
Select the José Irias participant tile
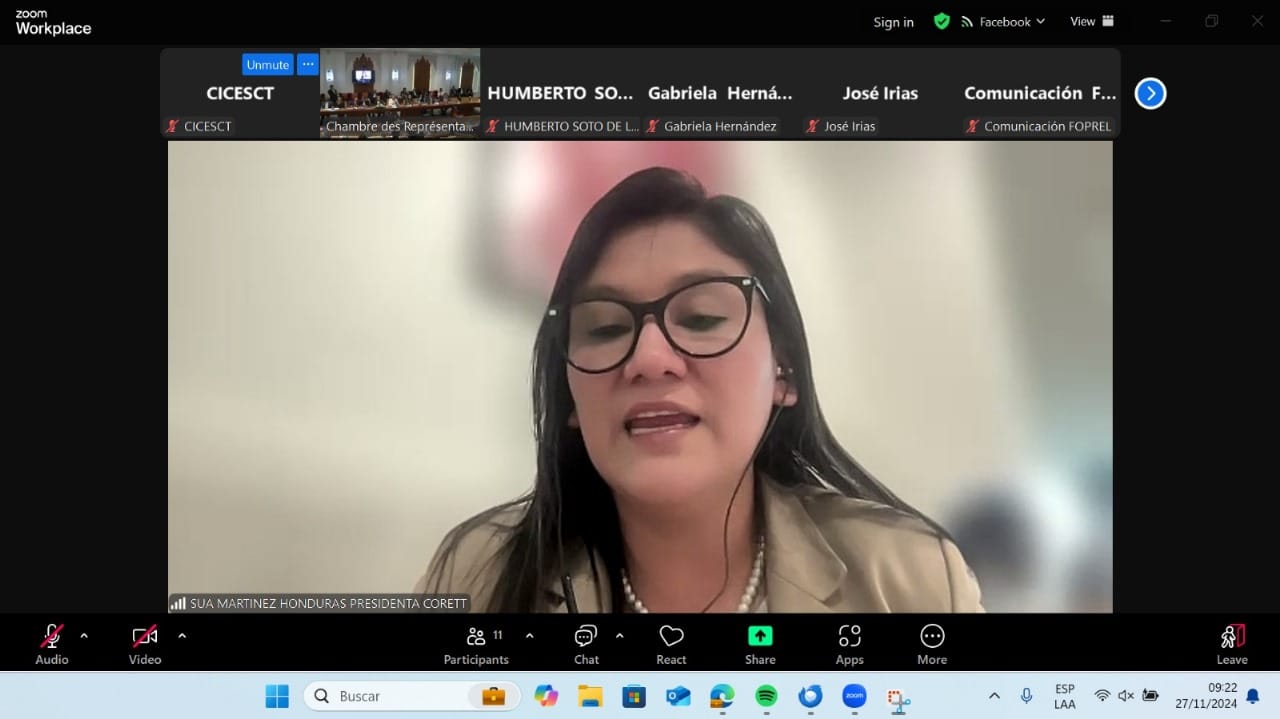coord(880,92)
